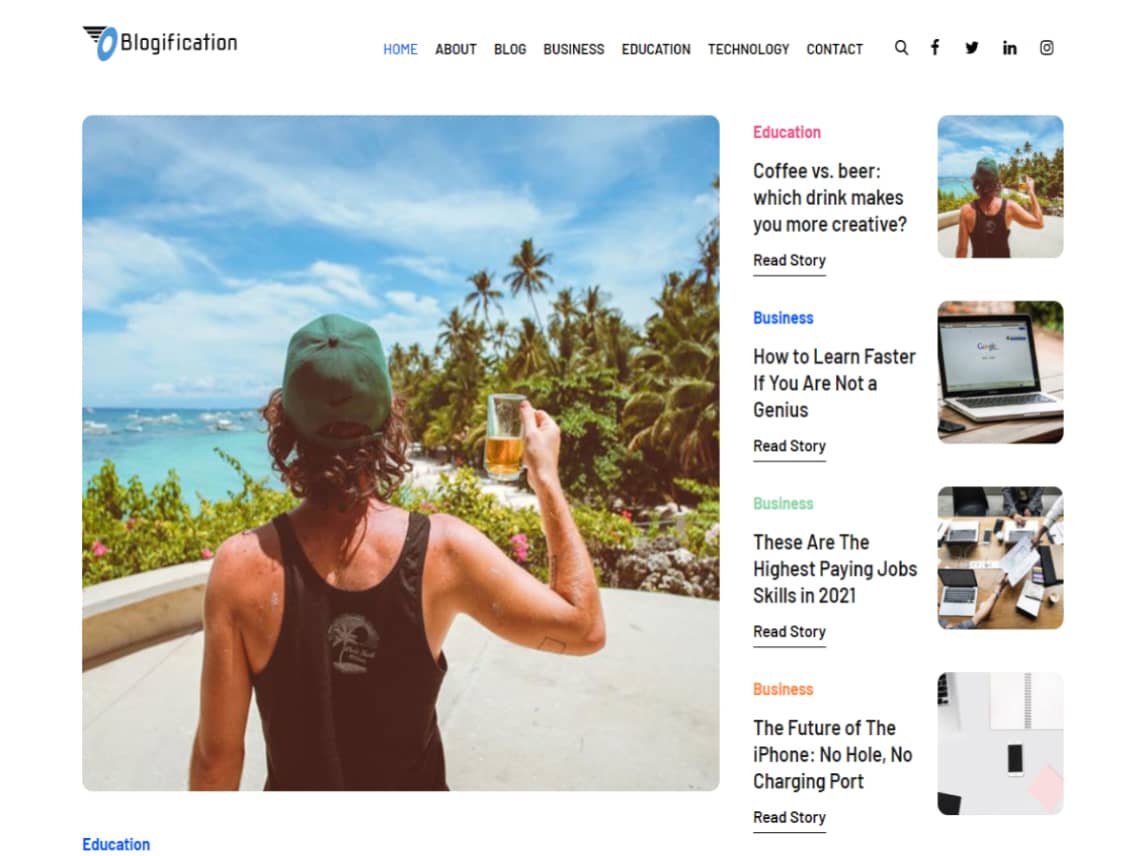The height and width of the screenshot is (856, 1142).
Task: Read Story for Highest Paying Jobs article
Action: pyautogui.click(x=789, y=632)
